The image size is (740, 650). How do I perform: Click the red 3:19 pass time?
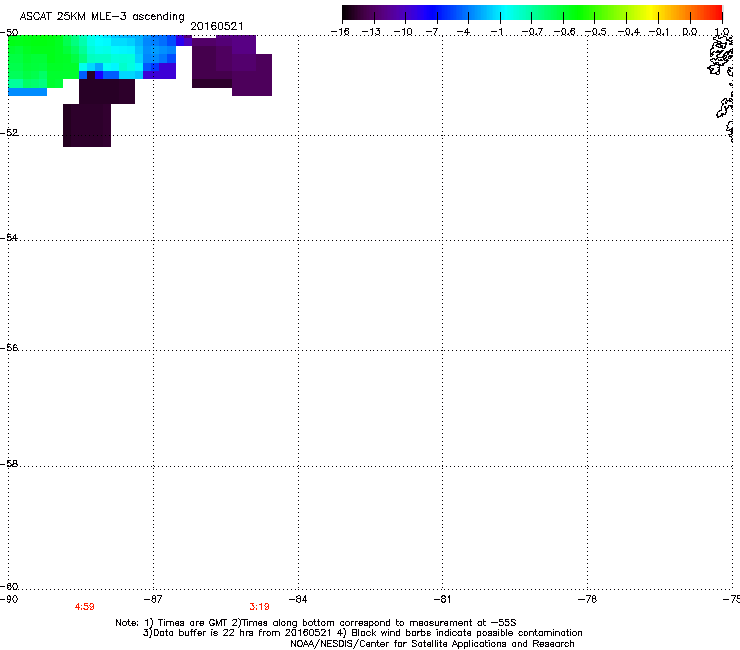click(x=260, y=607)
